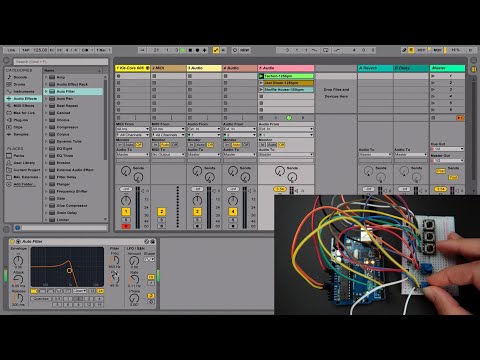Toggle the KEY map mode button
This screenshot has width=480, height=360.
[x=421, y=50]
